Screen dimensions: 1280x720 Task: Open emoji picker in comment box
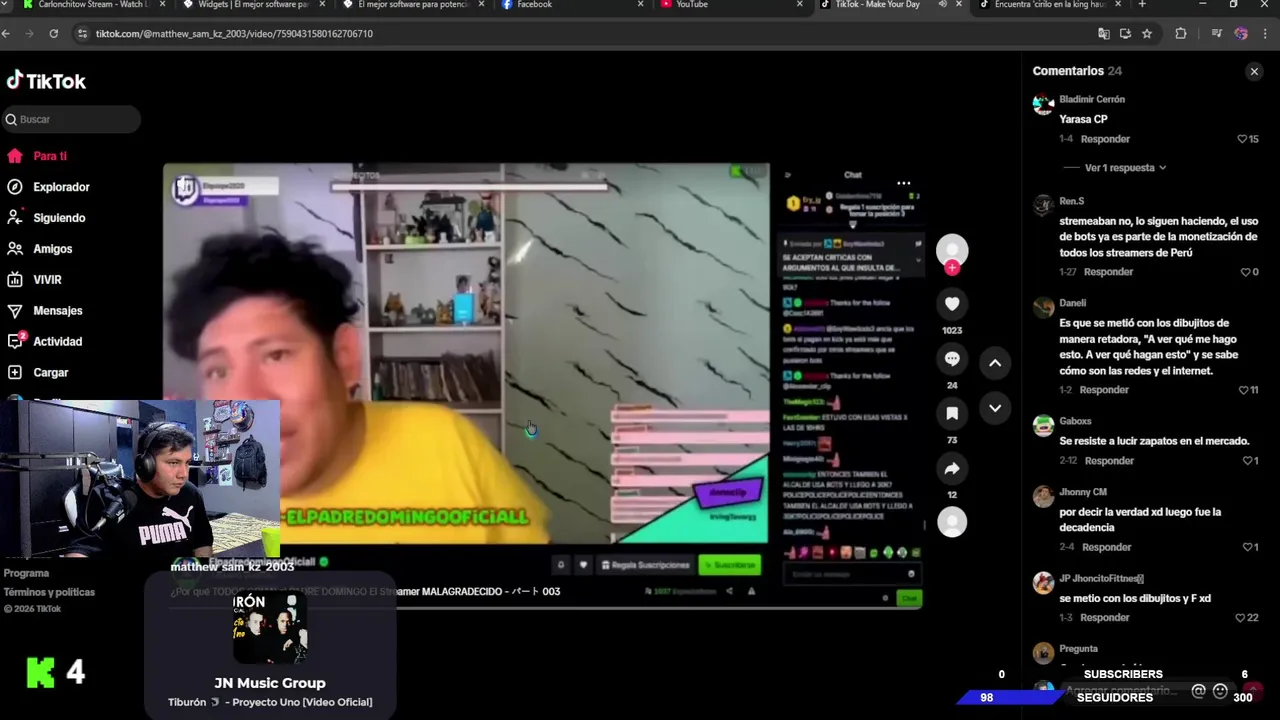(x=1220, y=691)
